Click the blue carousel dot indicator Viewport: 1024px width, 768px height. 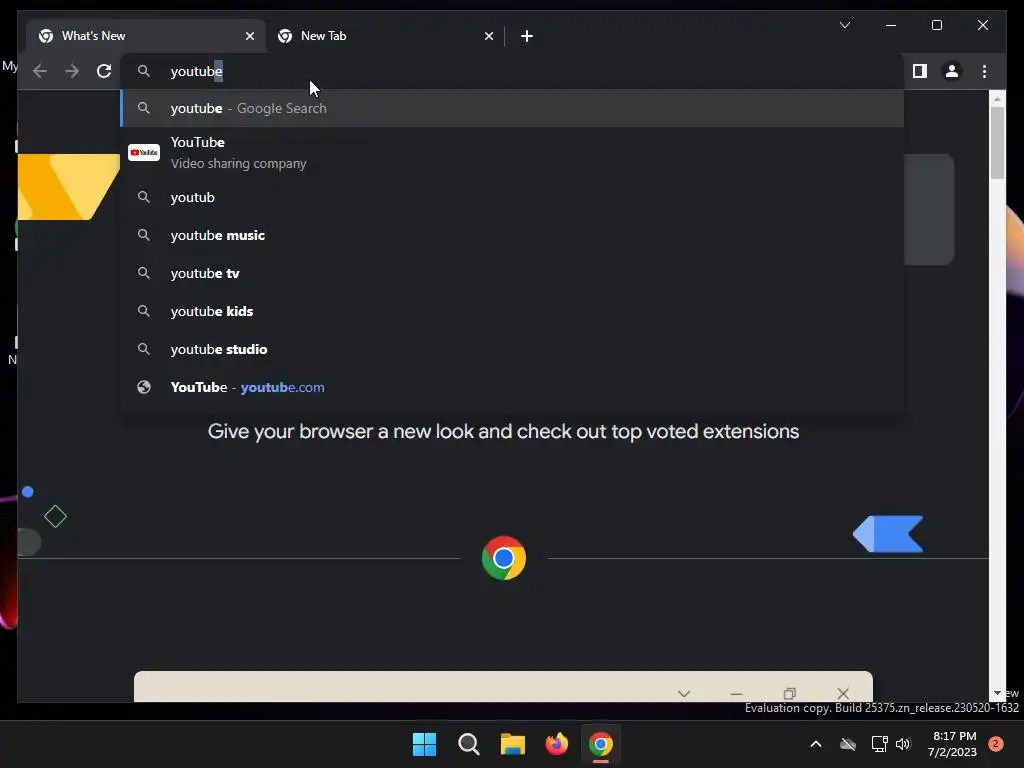tap(27, 492)
